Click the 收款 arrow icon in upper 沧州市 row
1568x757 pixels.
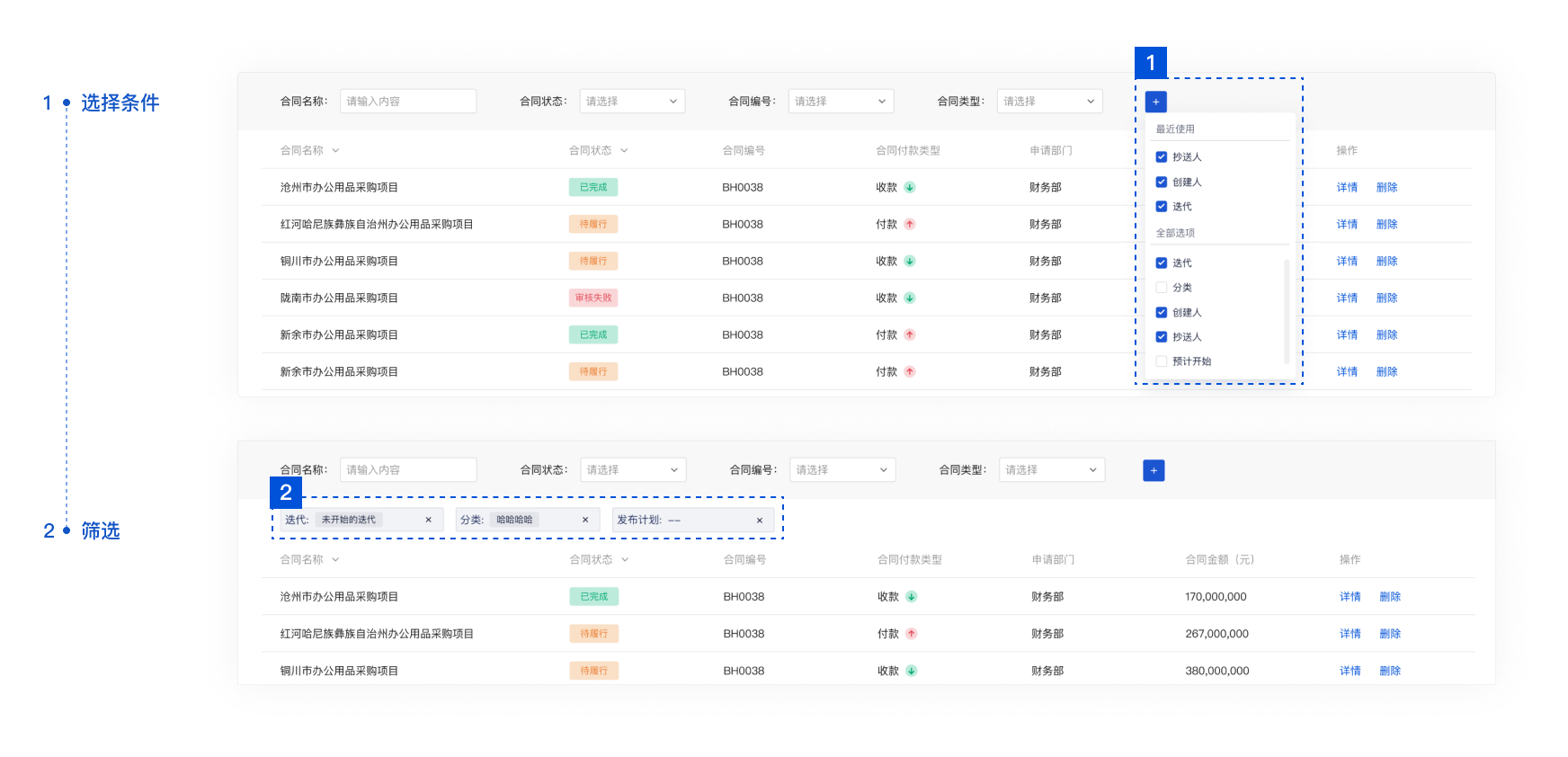(910, 187)
